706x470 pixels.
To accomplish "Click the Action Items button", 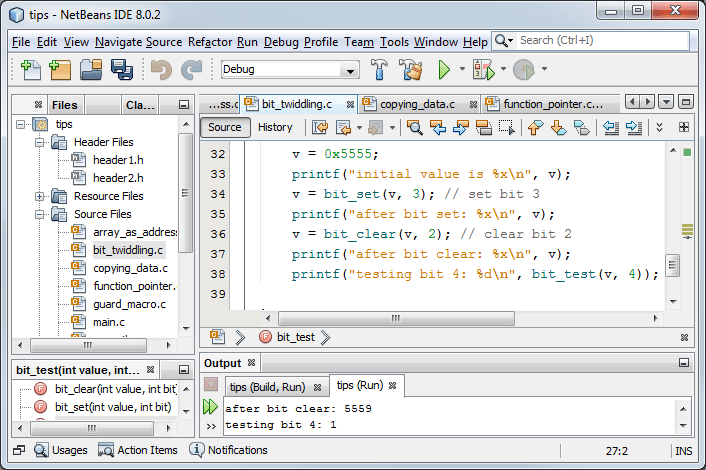I will tap(138, 450).
